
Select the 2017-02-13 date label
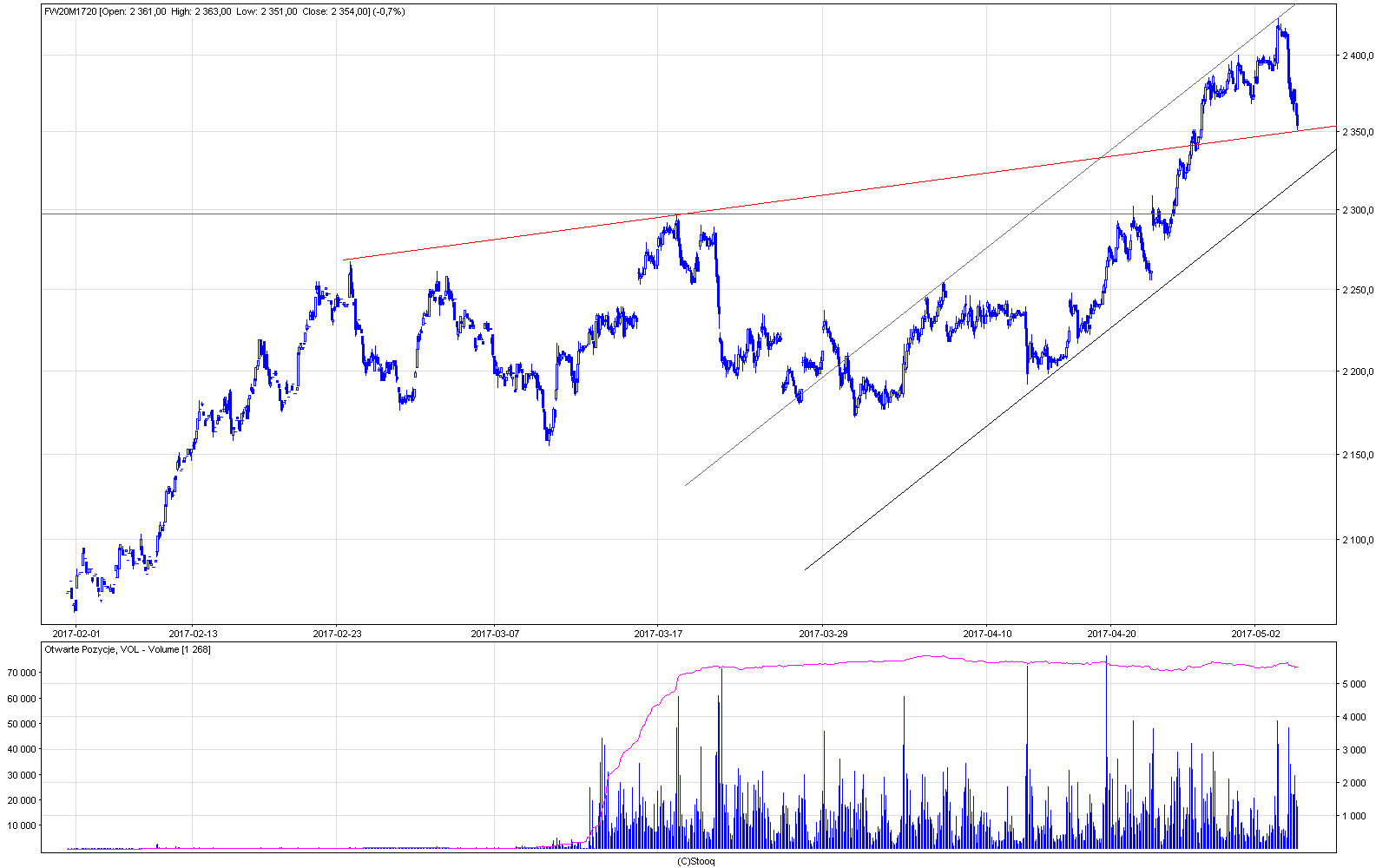(x=193, y=634)
